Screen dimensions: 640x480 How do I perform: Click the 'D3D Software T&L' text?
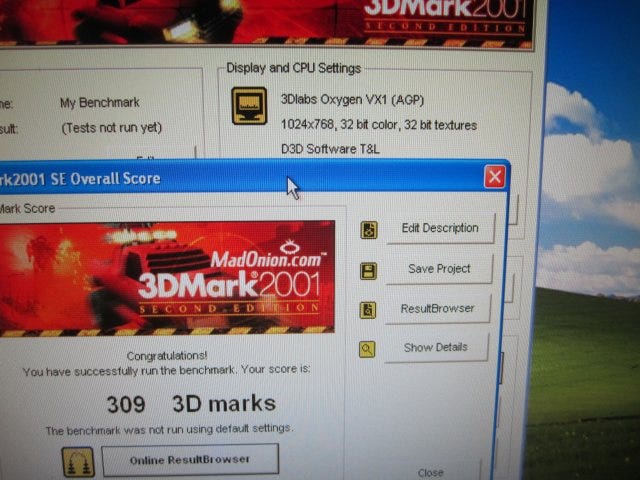click(x=330, y=149)
